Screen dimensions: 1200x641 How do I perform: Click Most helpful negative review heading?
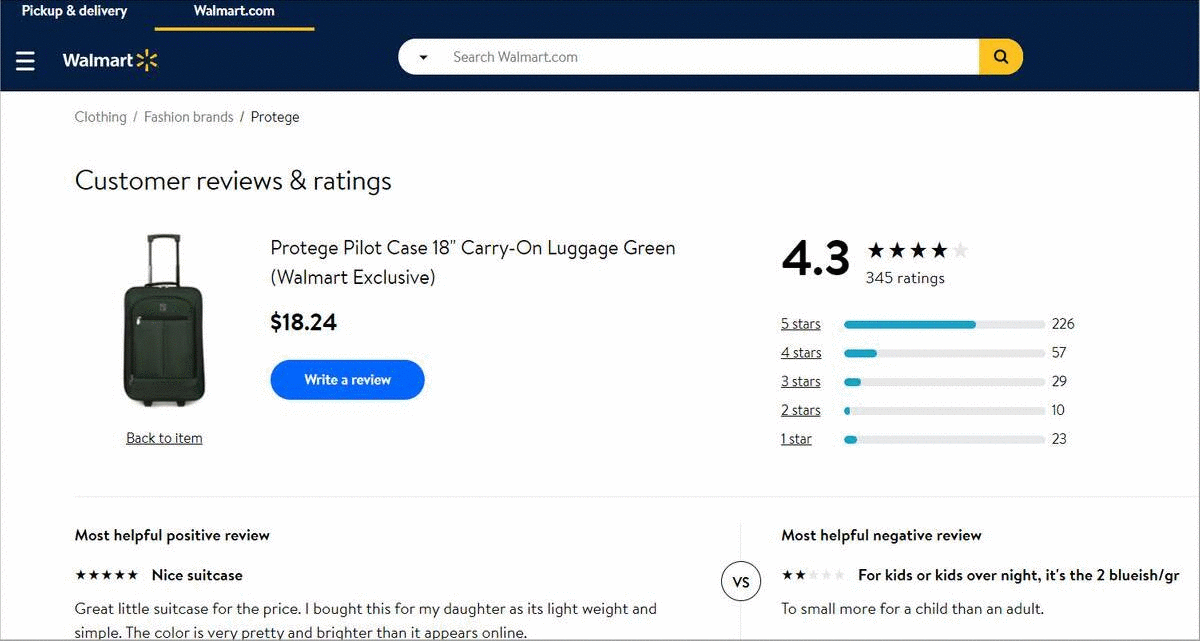(x=881, y=536)
